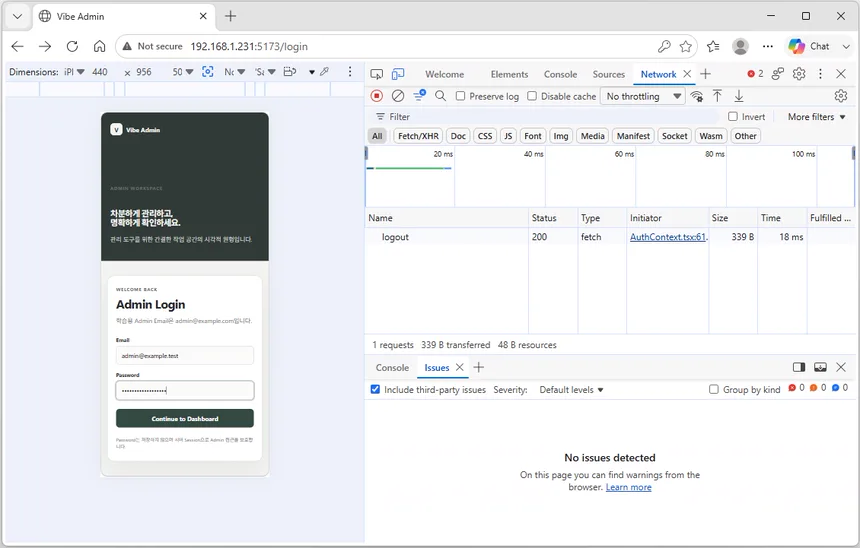Expand the More filters dropdown
The height and width of the screenshot is (548, 860).
817,117
